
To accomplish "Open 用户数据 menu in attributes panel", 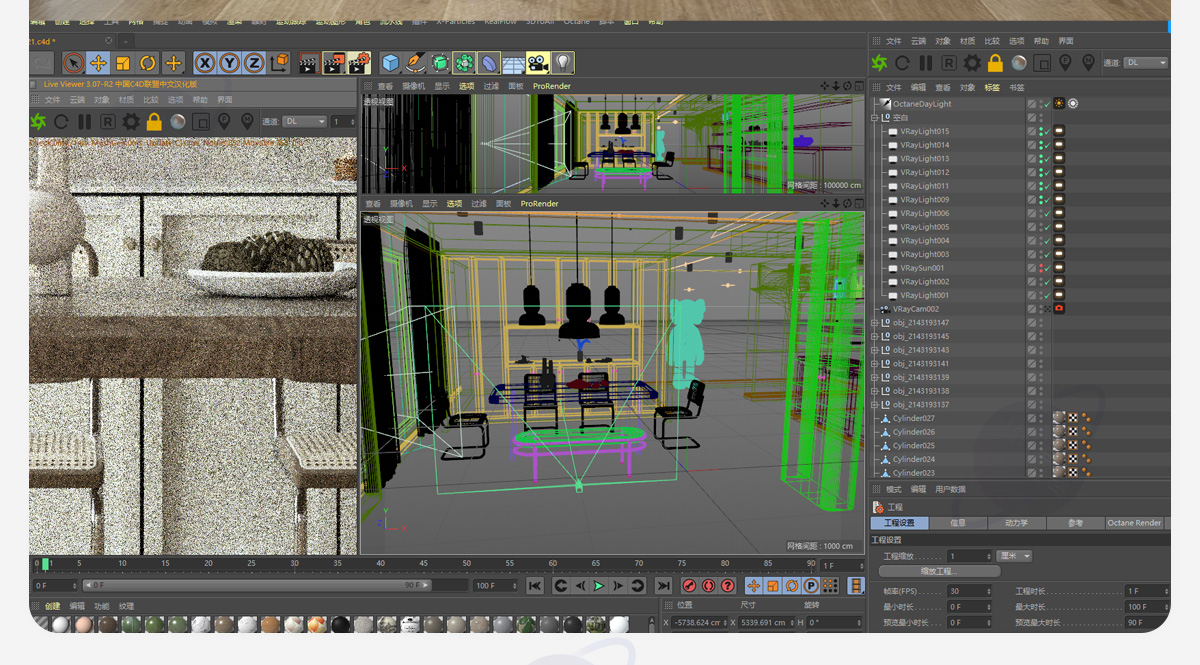I will click(x=950, y=489).
